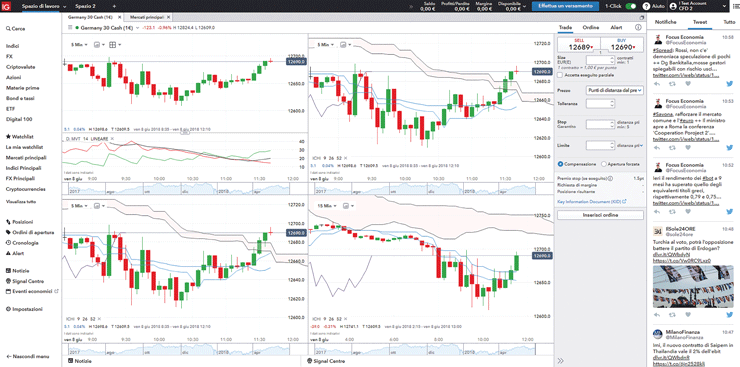Click the IG logo in the top-left corner
This screenshot has width=740, height=367.
(6, 6)
